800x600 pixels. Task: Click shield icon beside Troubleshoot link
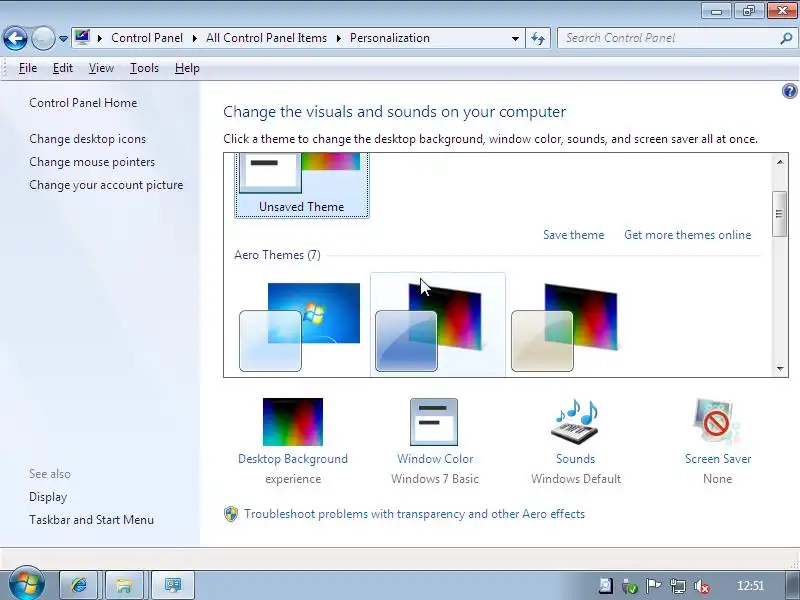click(231, 514)
